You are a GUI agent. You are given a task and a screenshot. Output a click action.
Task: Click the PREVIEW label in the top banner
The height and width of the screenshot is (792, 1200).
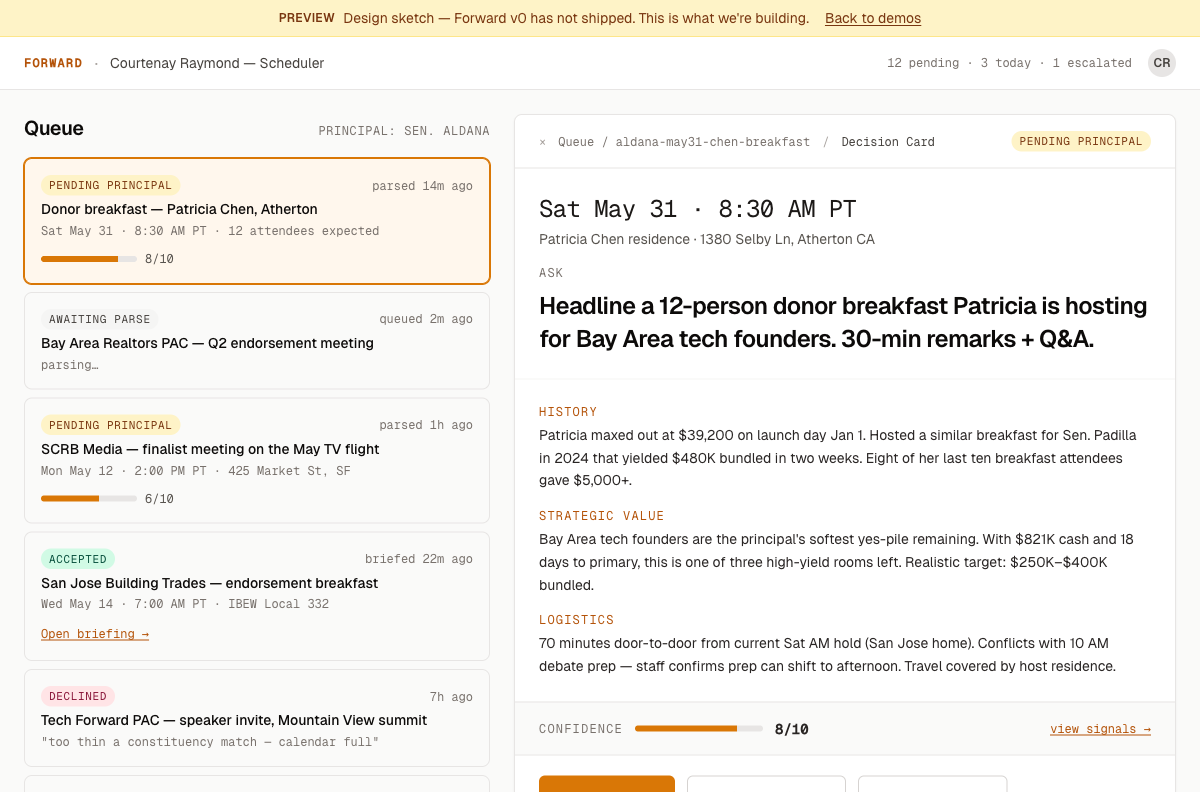tap(307, 18)
